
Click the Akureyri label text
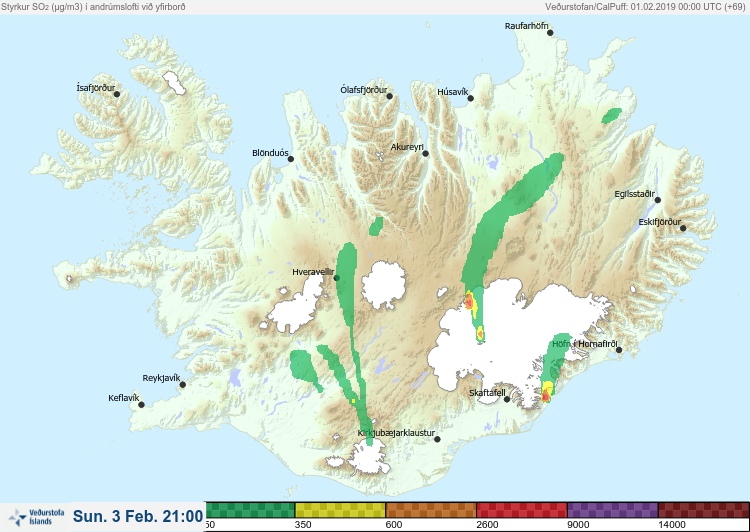(407, 147)
